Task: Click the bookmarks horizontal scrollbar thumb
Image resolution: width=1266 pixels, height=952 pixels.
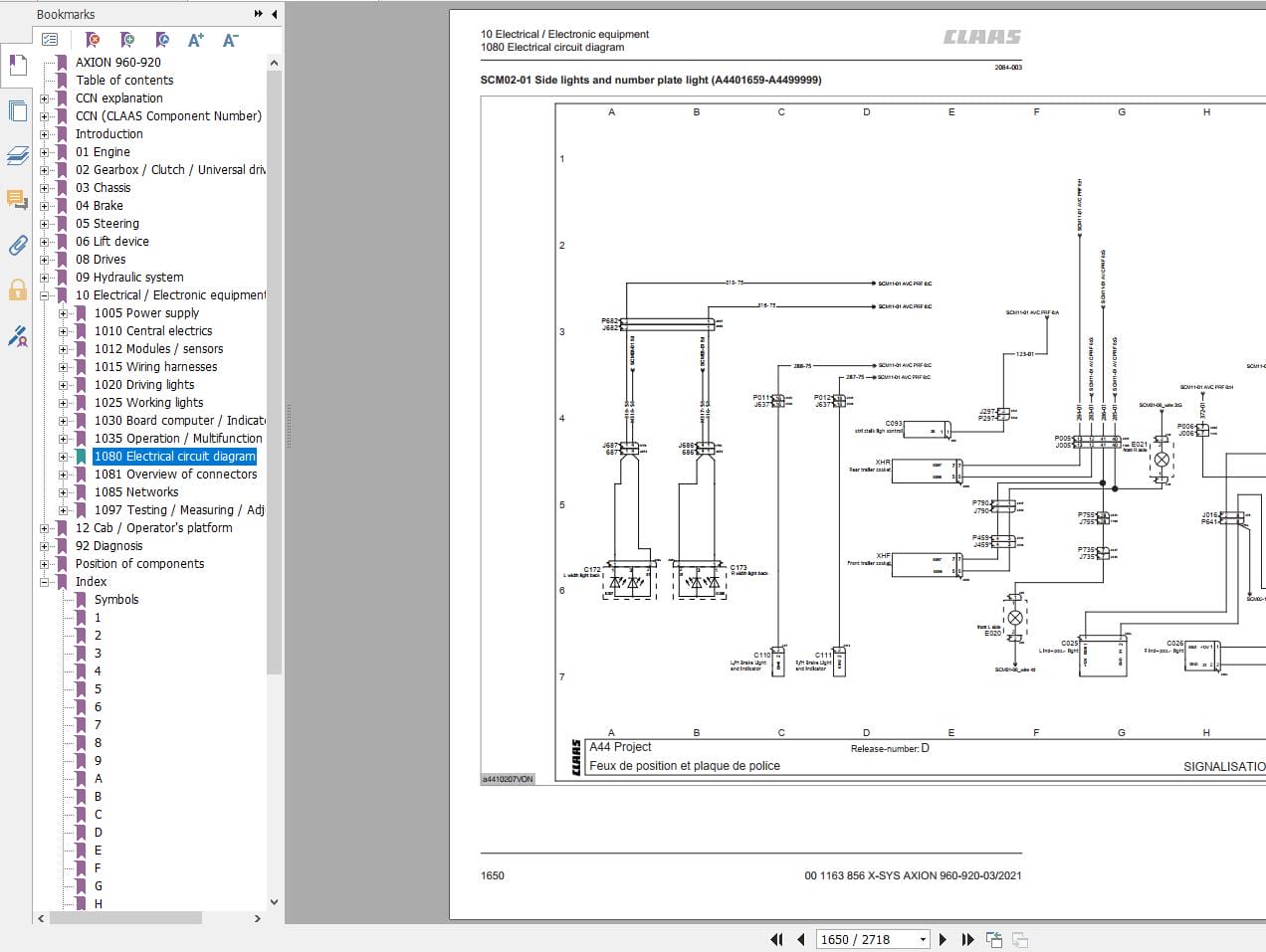Action: 126,918
